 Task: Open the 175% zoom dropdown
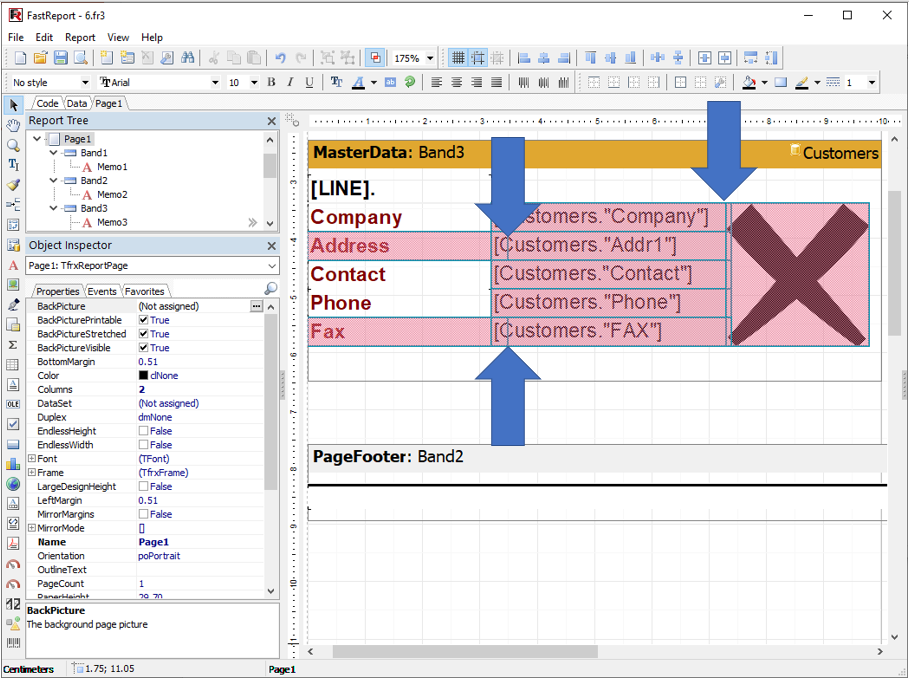(430, 59)
